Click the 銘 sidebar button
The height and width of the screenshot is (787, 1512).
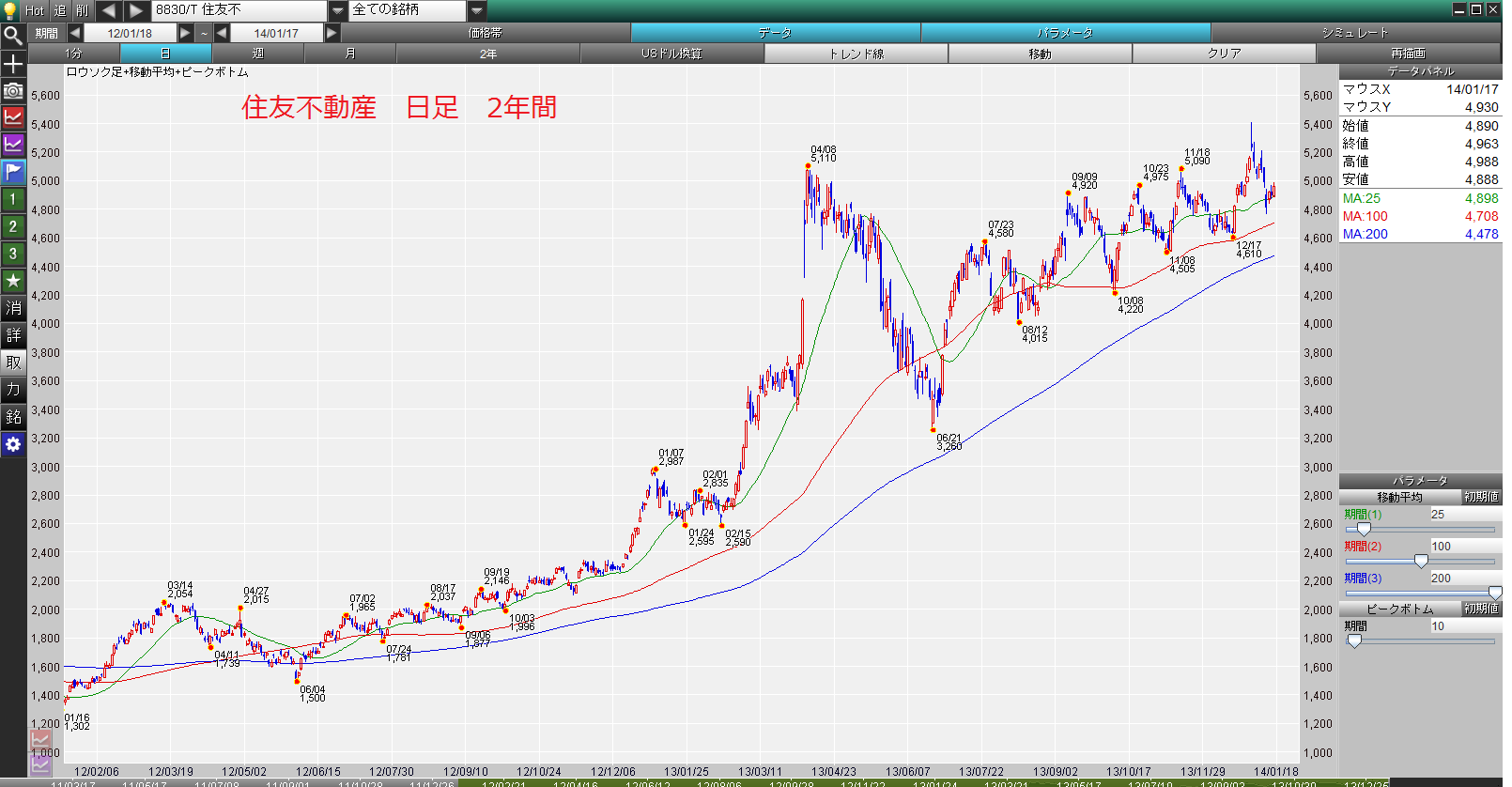click(13, 417)
